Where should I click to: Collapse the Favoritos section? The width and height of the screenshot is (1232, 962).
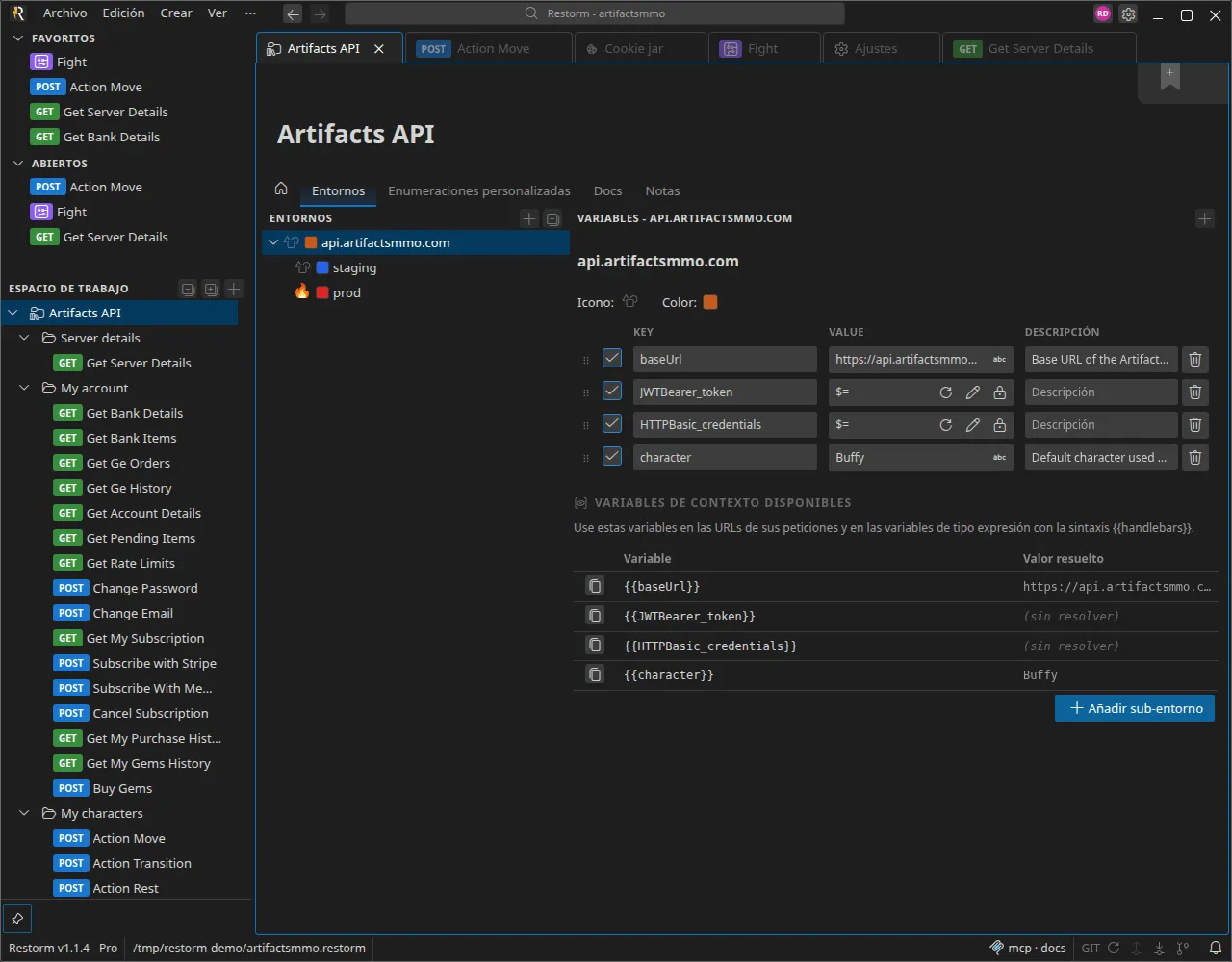17,38
